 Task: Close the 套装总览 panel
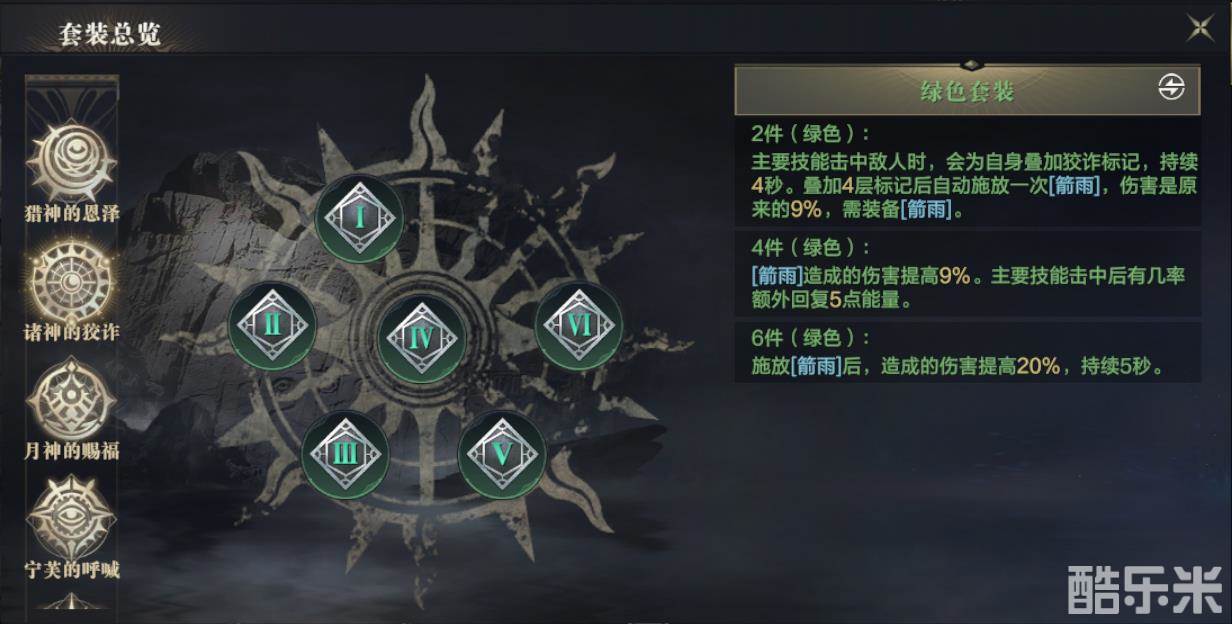tap(1200, 27)
